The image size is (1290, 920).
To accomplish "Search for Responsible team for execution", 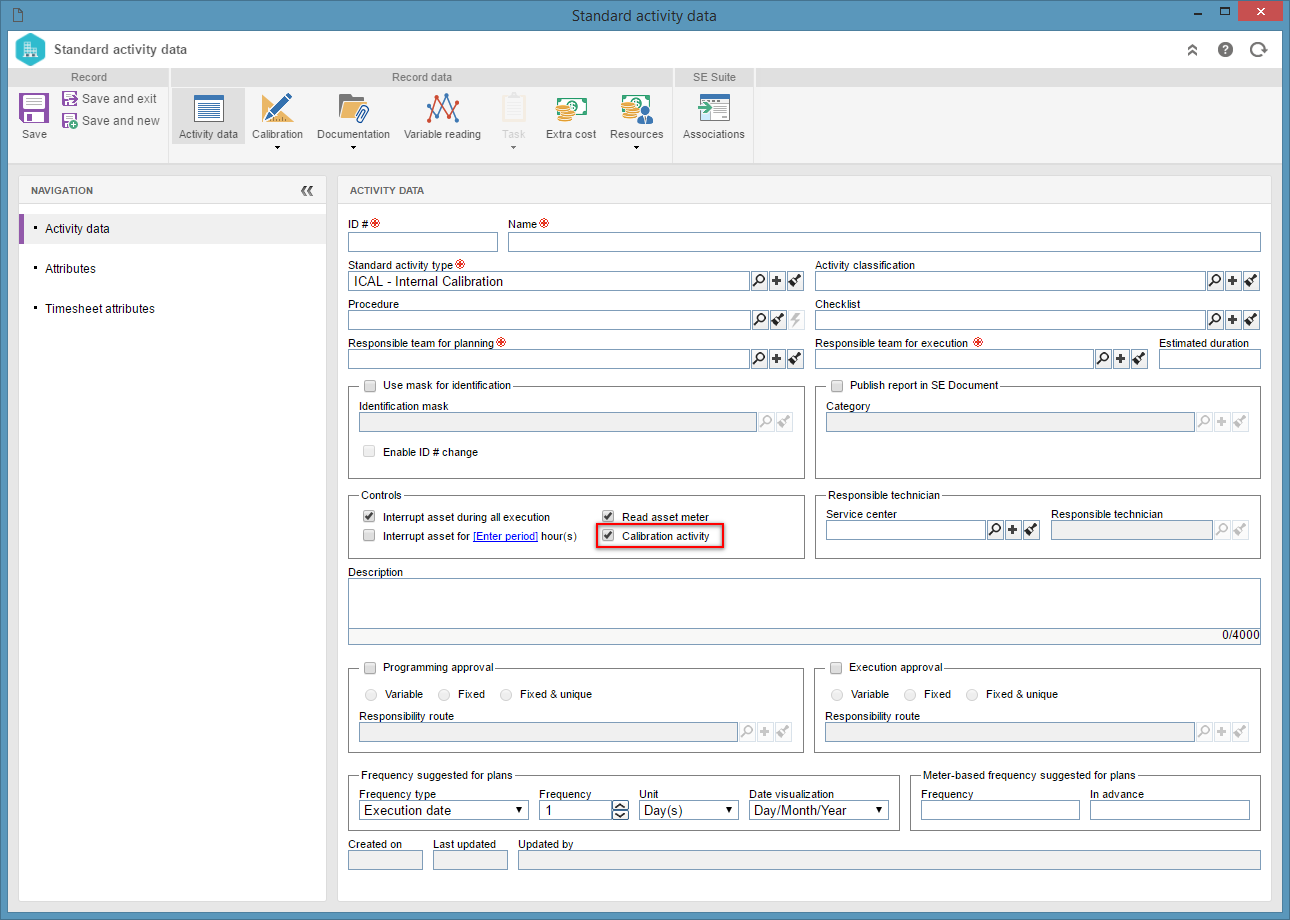I will tap(1103, 359).
